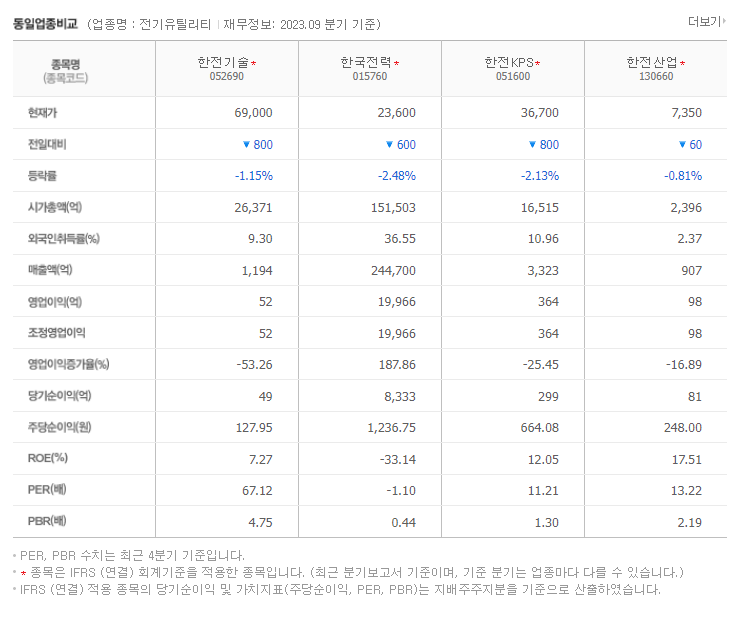The height and width of the screenshot is (630, 738).
Task: Click the 현재가 row label
Action: (x=42, y=113)
